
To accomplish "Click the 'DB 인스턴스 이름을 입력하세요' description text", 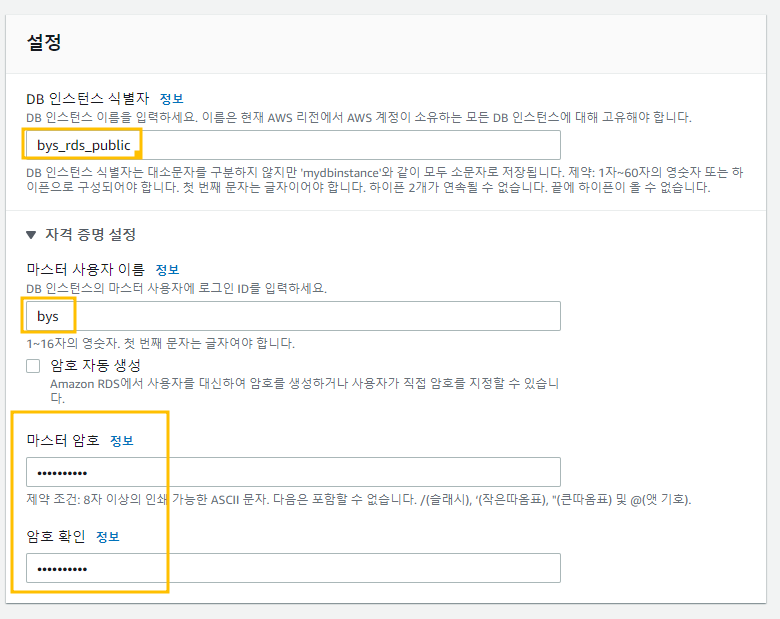I will [x=359, y=117].
